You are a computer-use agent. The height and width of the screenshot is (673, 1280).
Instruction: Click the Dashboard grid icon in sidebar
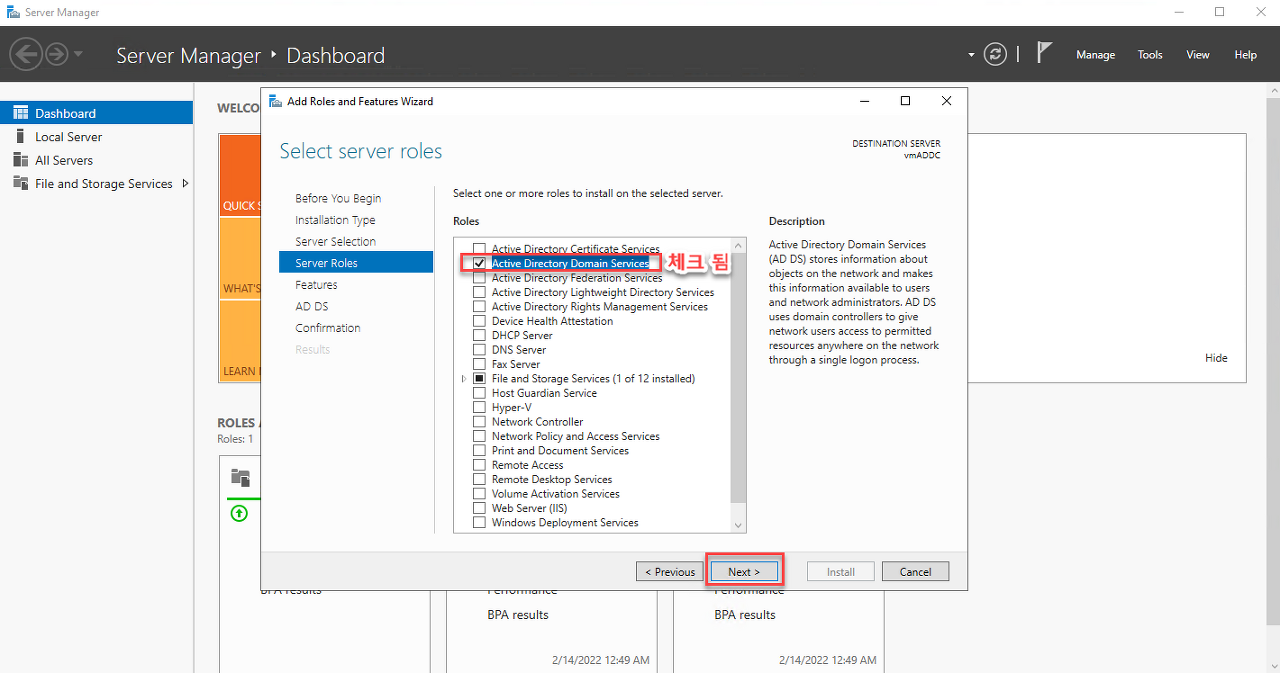coord(20,113)
